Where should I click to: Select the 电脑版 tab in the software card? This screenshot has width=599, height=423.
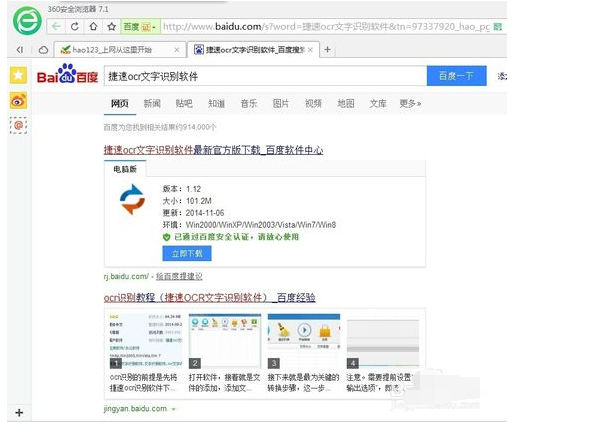click(x=125, y=169)
